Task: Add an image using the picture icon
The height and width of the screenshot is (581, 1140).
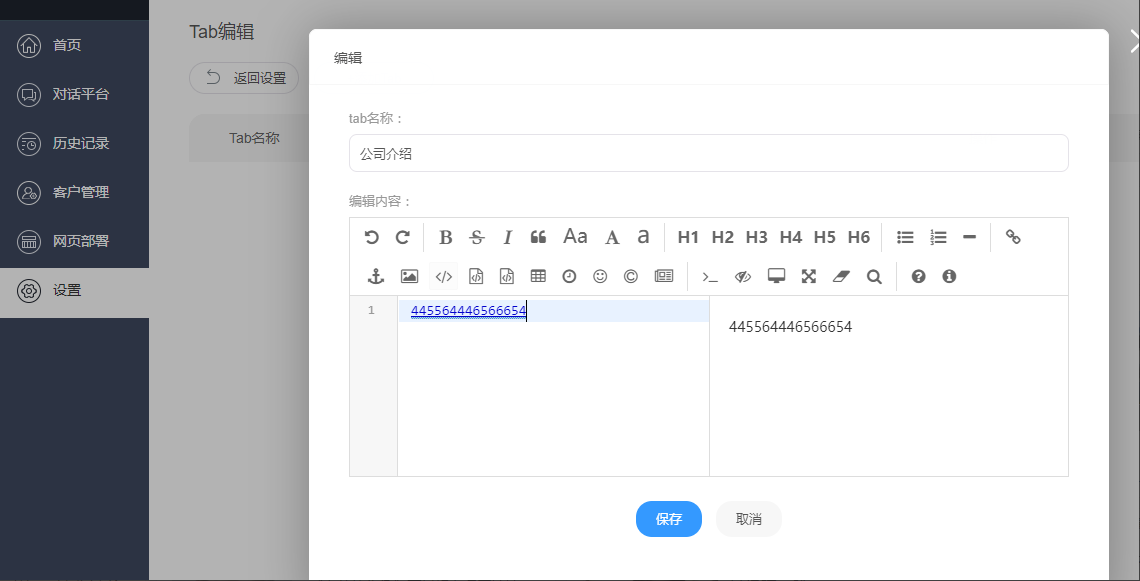Action: [409, 276]
